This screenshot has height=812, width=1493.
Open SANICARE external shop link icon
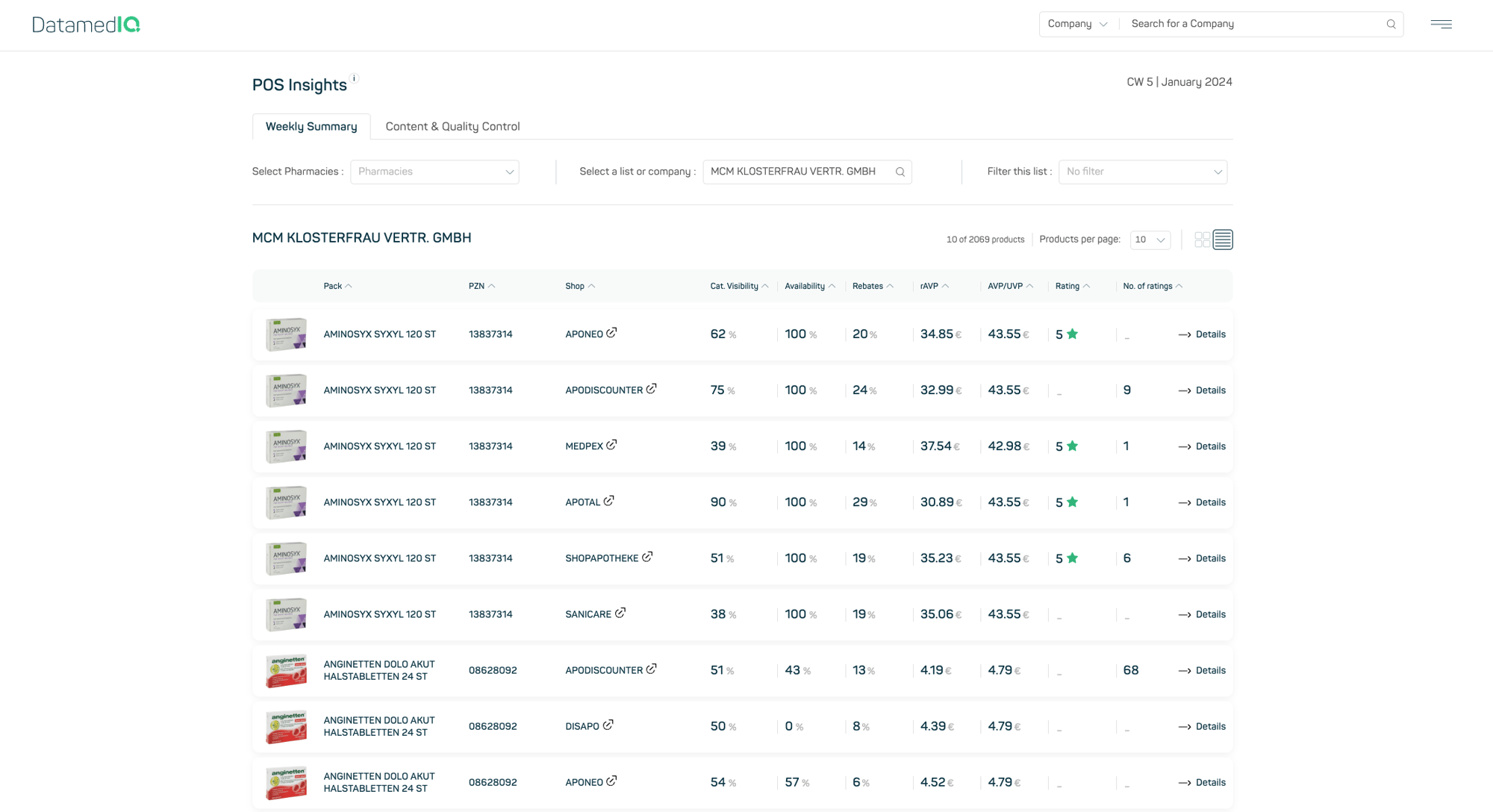[620, 613]
